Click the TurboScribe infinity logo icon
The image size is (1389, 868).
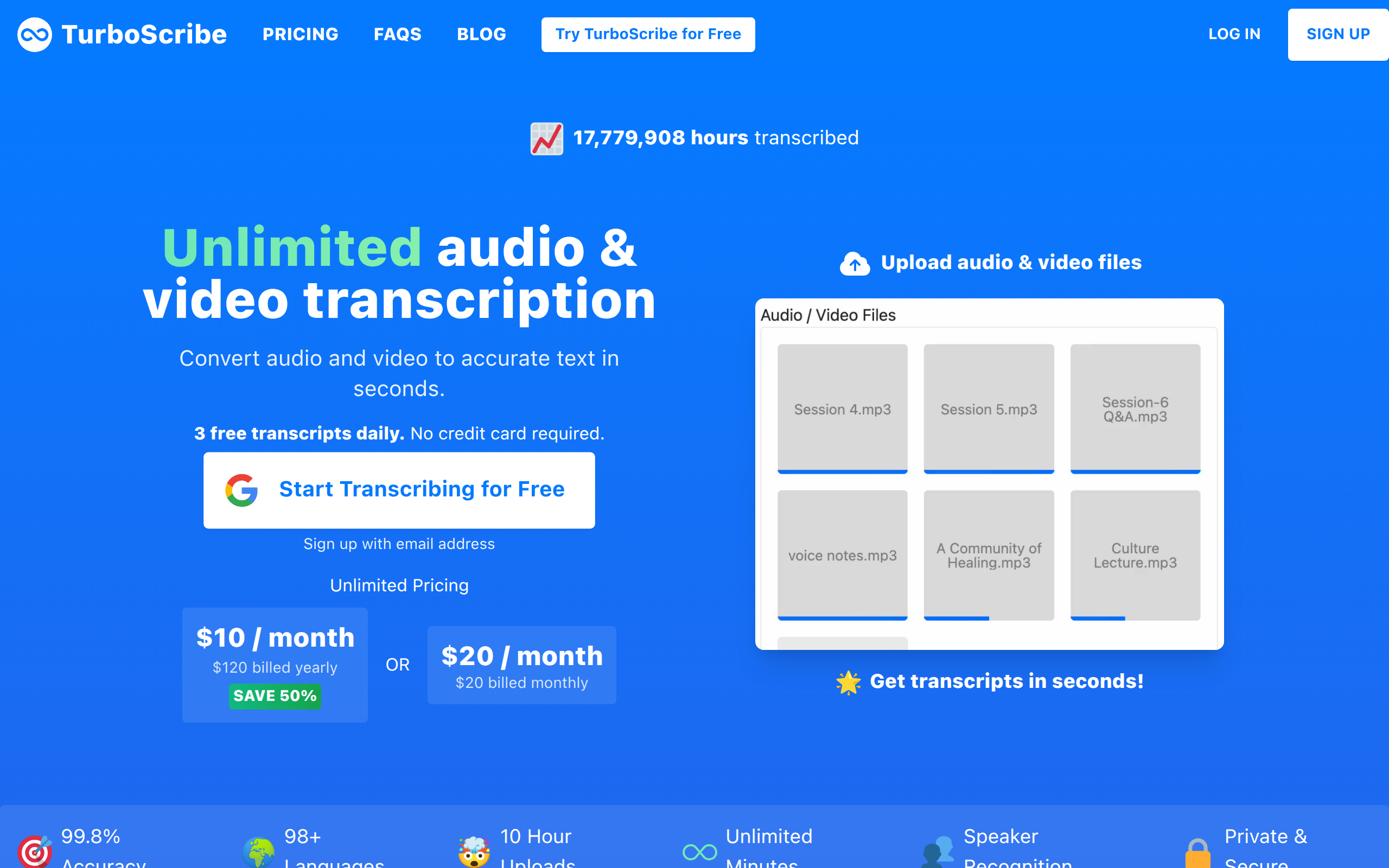[x=34, y=34]
